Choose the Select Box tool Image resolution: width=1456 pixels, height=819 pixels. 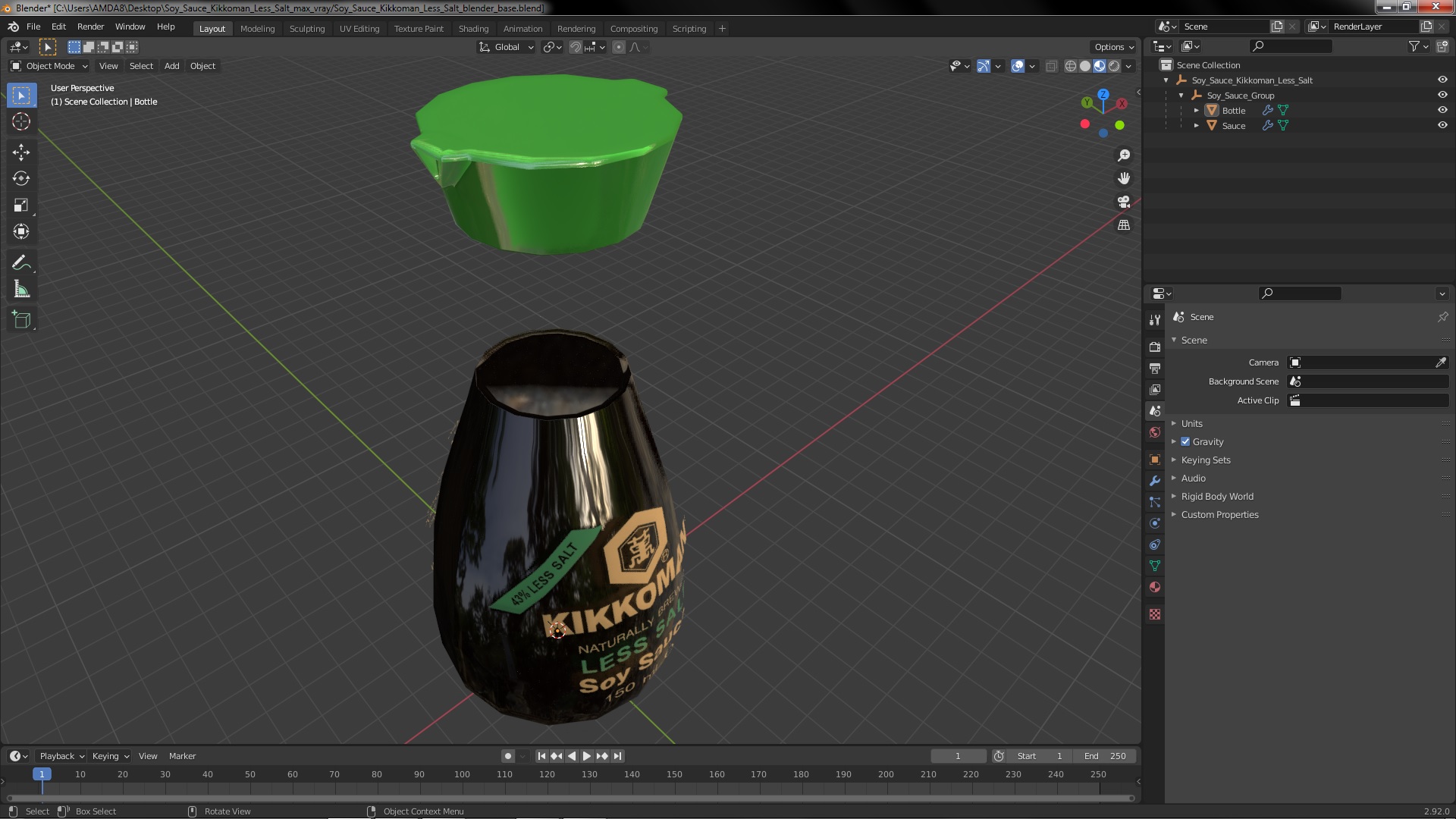[21, 95]
